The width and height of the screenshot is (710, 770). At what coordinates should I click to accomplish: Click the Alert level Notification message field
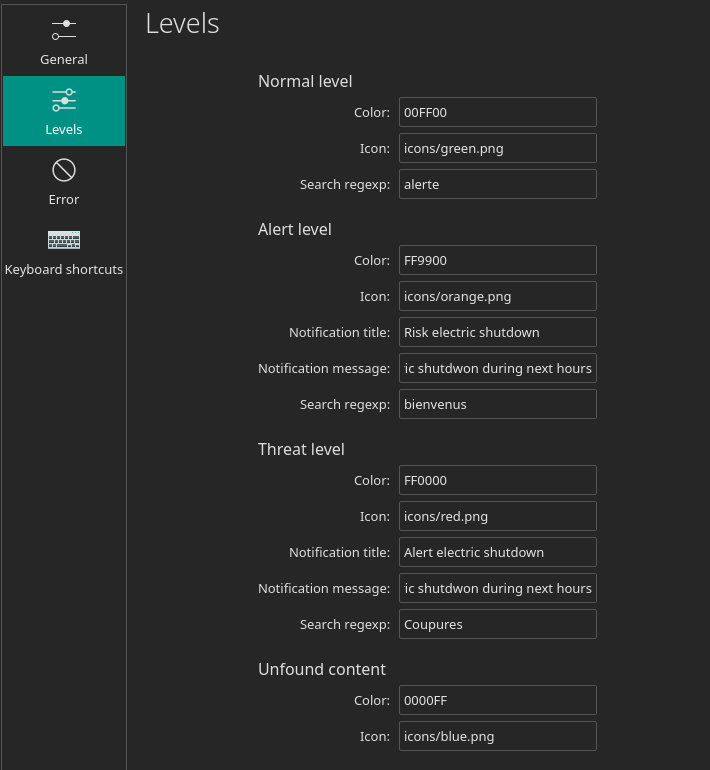pos(498,368)
